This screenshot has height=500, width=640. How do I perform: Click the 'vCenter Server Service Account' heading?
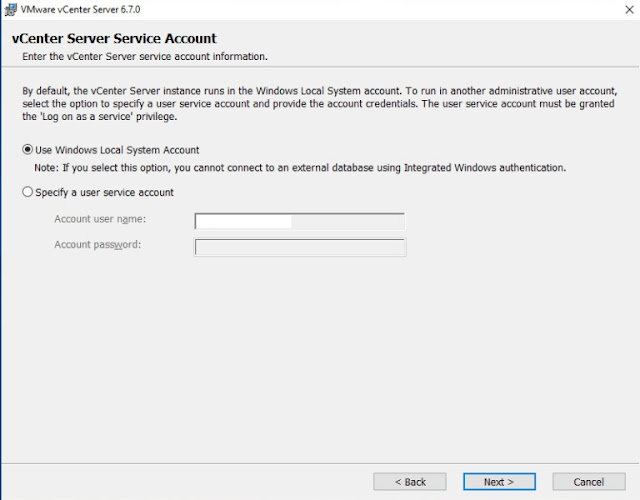[114, 38]
